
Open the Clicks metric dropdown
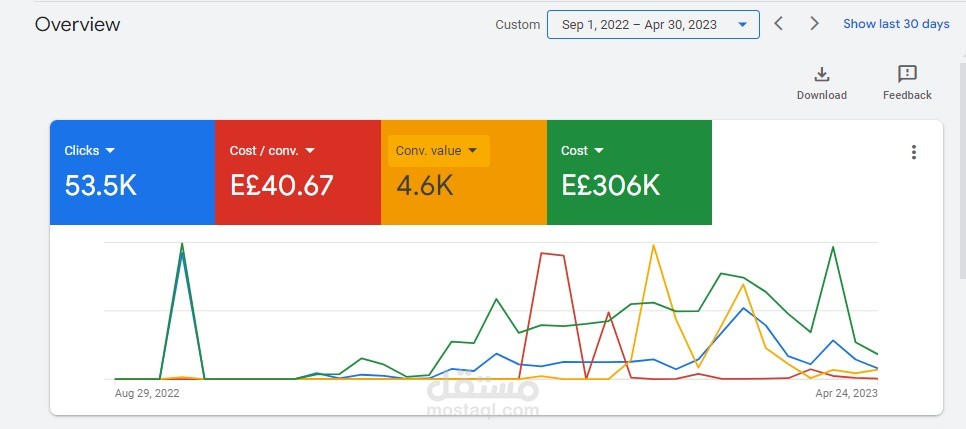(90, 151)
